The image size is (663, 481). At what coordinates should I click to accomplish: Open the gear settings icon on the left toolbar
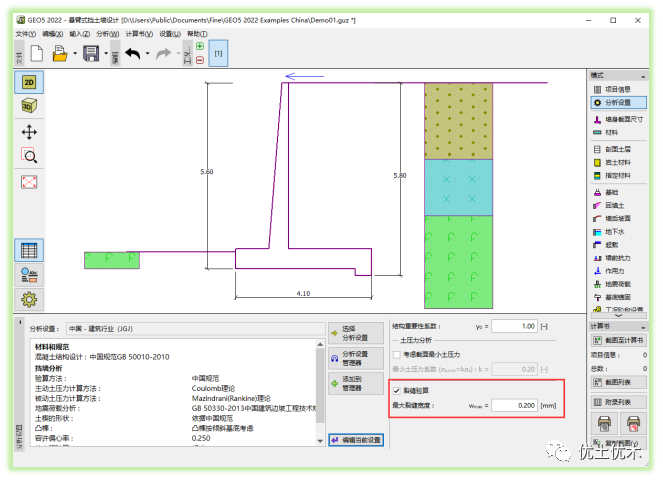point(29,300)
